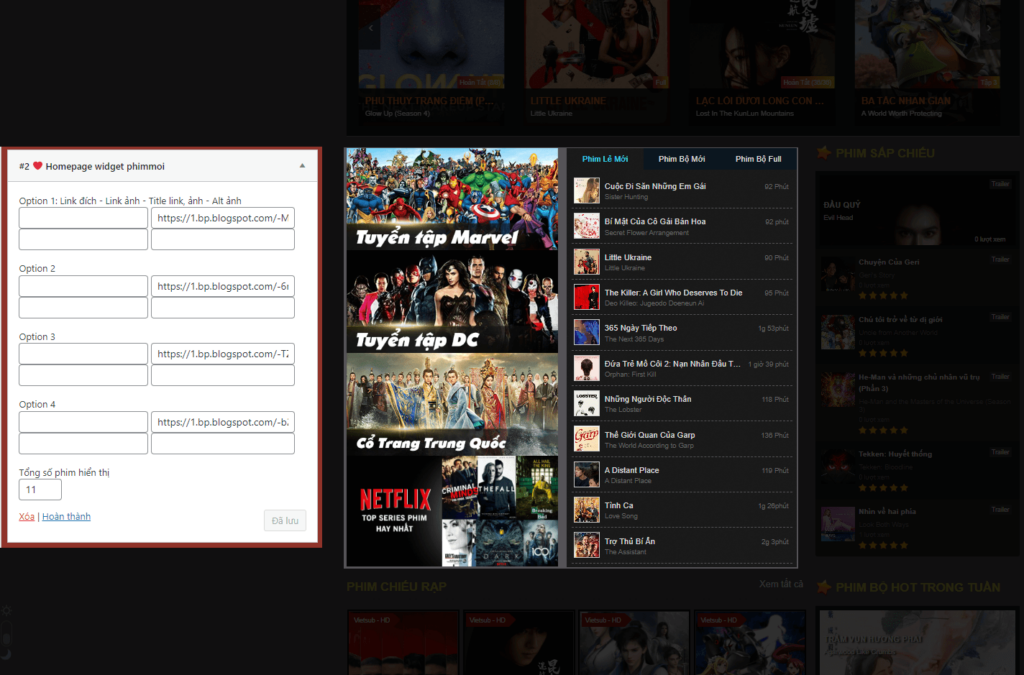This screenshot has height=675, width=1024.
Task: Switch to Phim Bộ Mới tab
Action: tap(681, 159)
